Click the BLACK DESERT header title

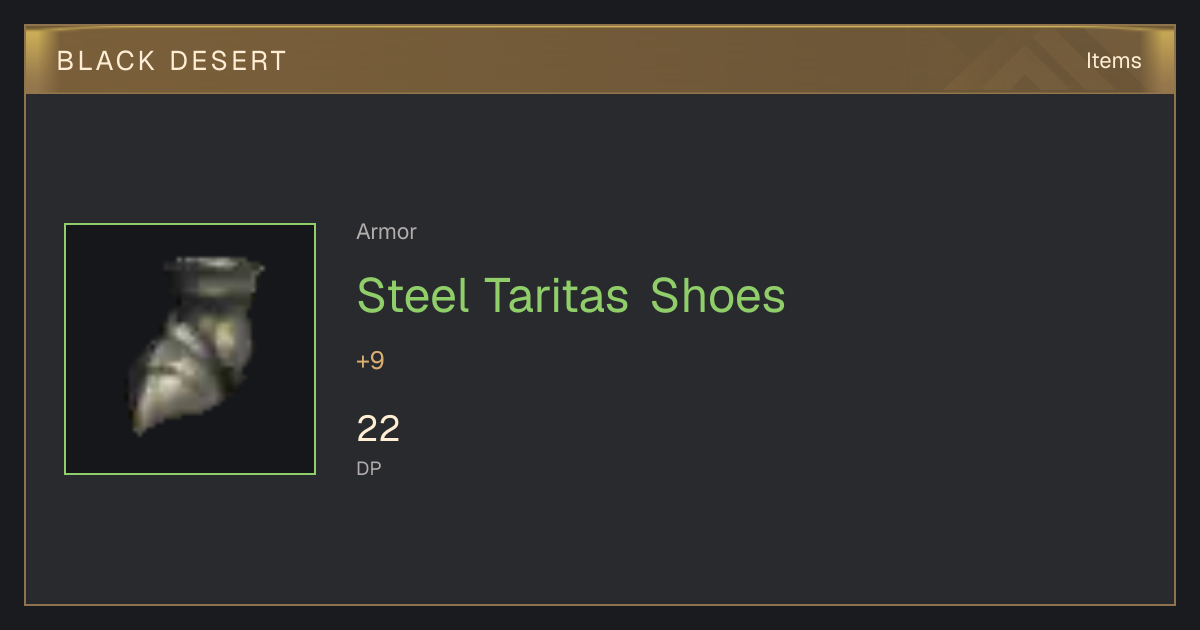click(172, 61)
